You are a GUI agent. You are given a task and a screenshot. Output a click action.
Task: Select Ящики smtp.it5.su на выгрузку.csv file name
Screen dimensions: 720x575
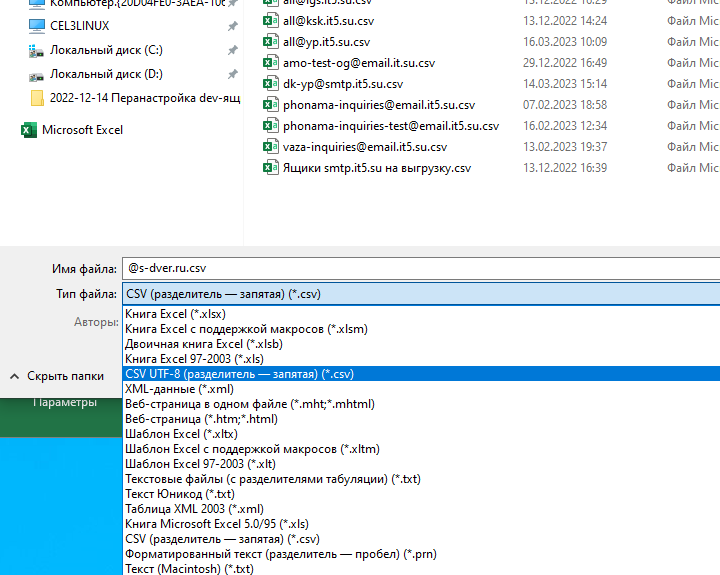[x=377, y=169]
